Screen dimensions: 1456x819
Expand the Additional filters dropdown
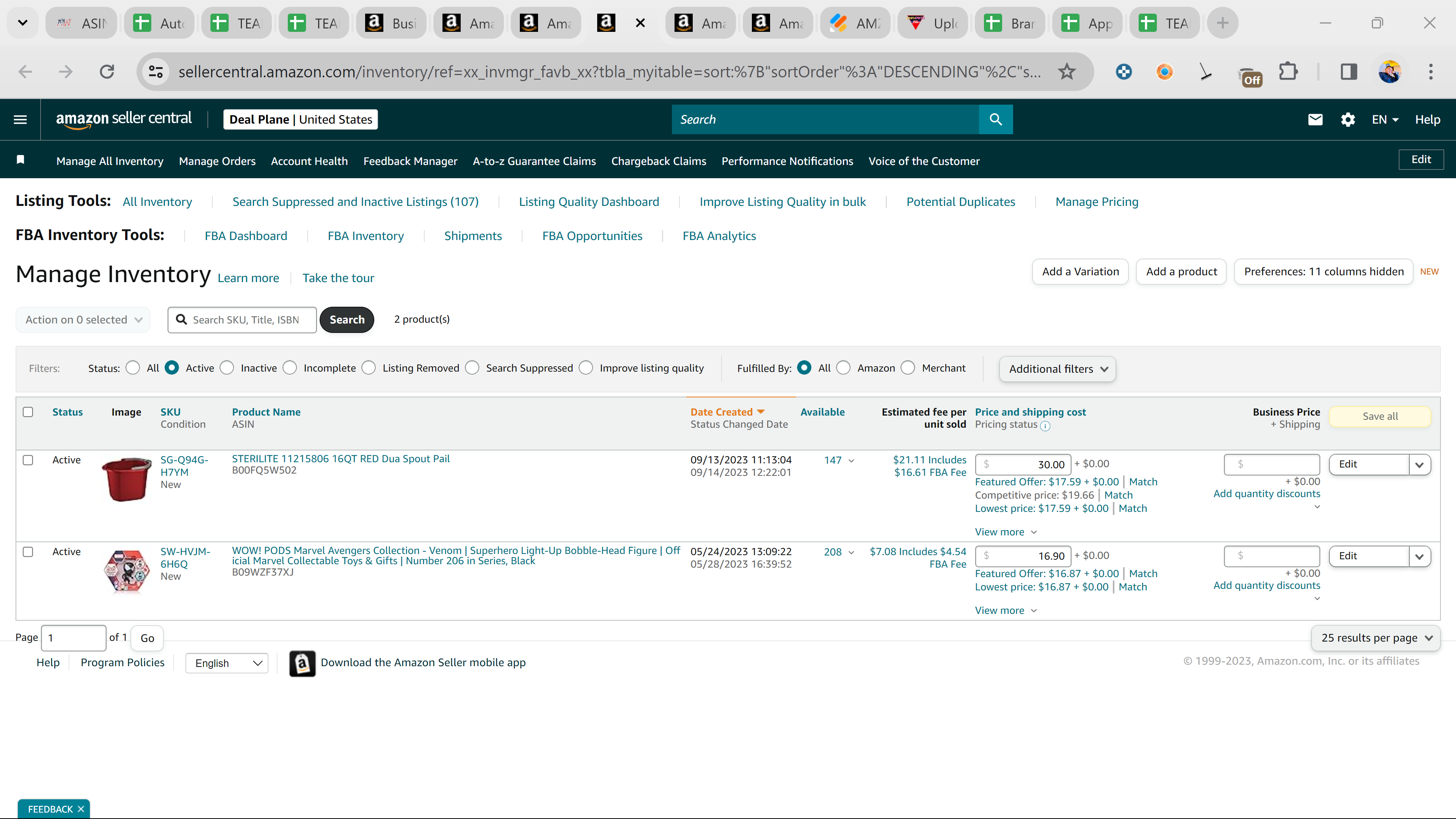pyautogui.click(x=1057, y=369)
